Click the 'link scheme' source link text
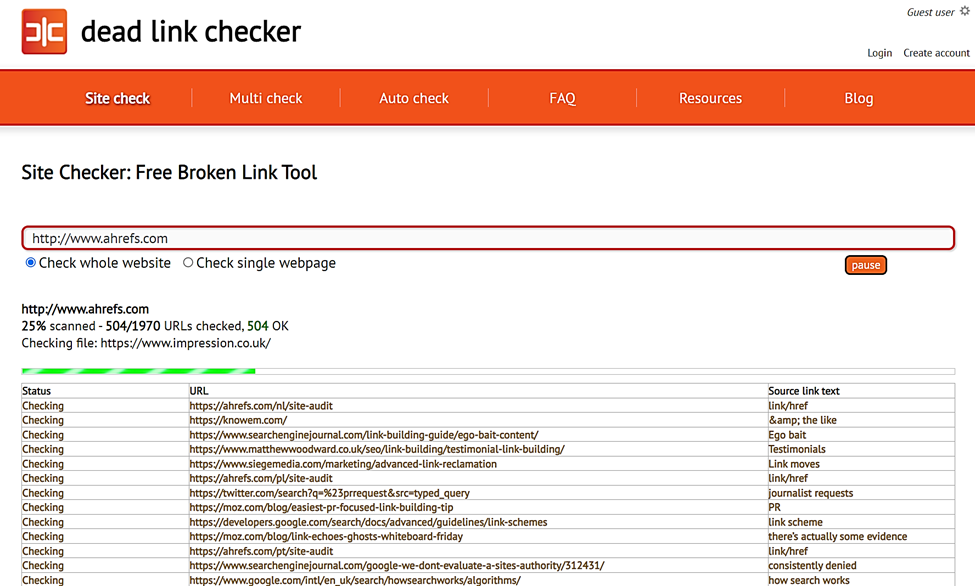 tap(795, 523)
